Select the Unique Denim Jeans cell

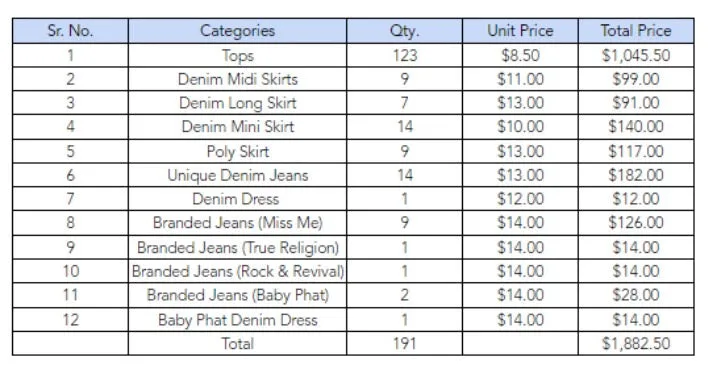pos(237,175)
